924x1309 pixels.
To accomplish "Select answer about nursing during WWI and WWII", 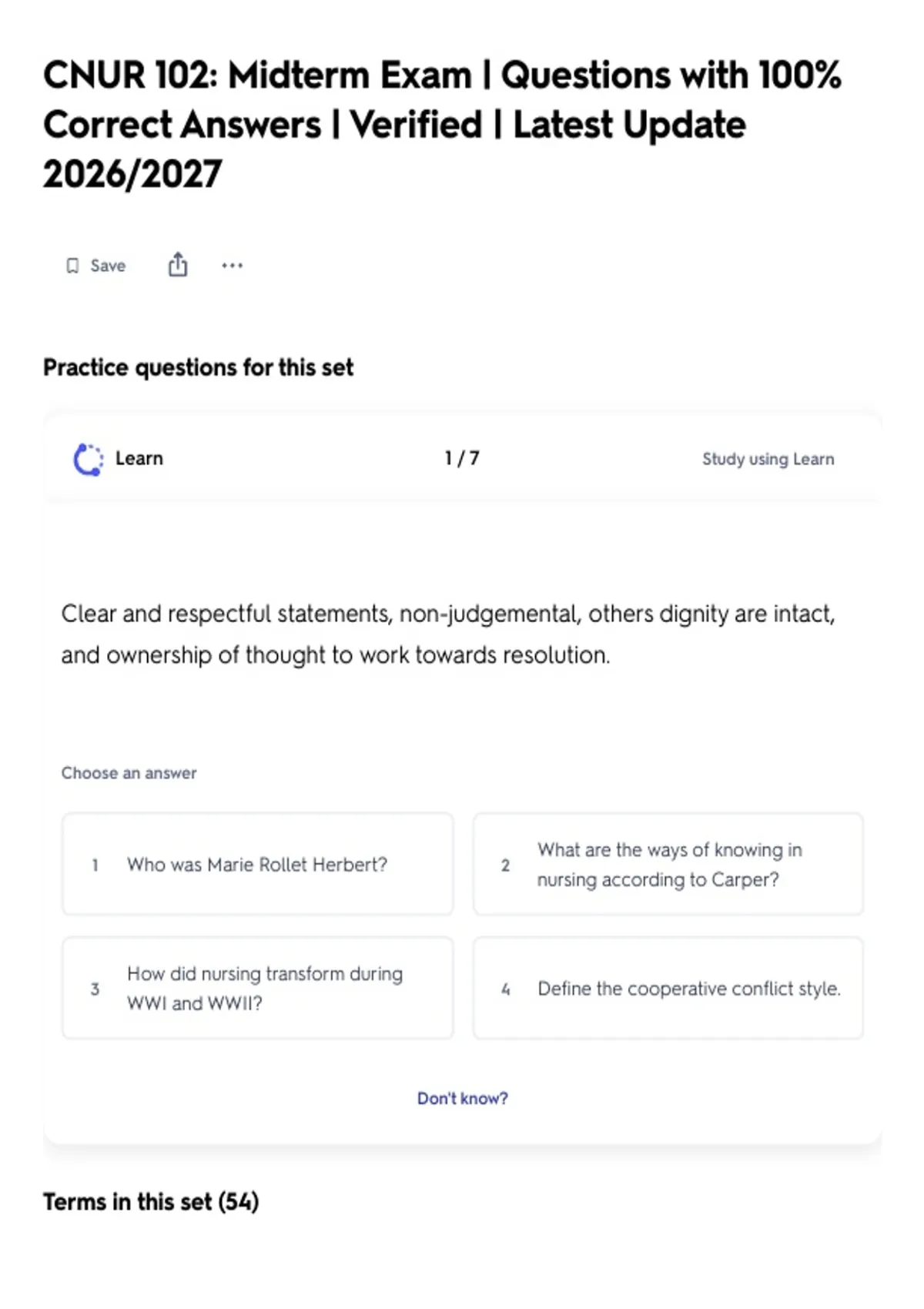I will 257,988.
